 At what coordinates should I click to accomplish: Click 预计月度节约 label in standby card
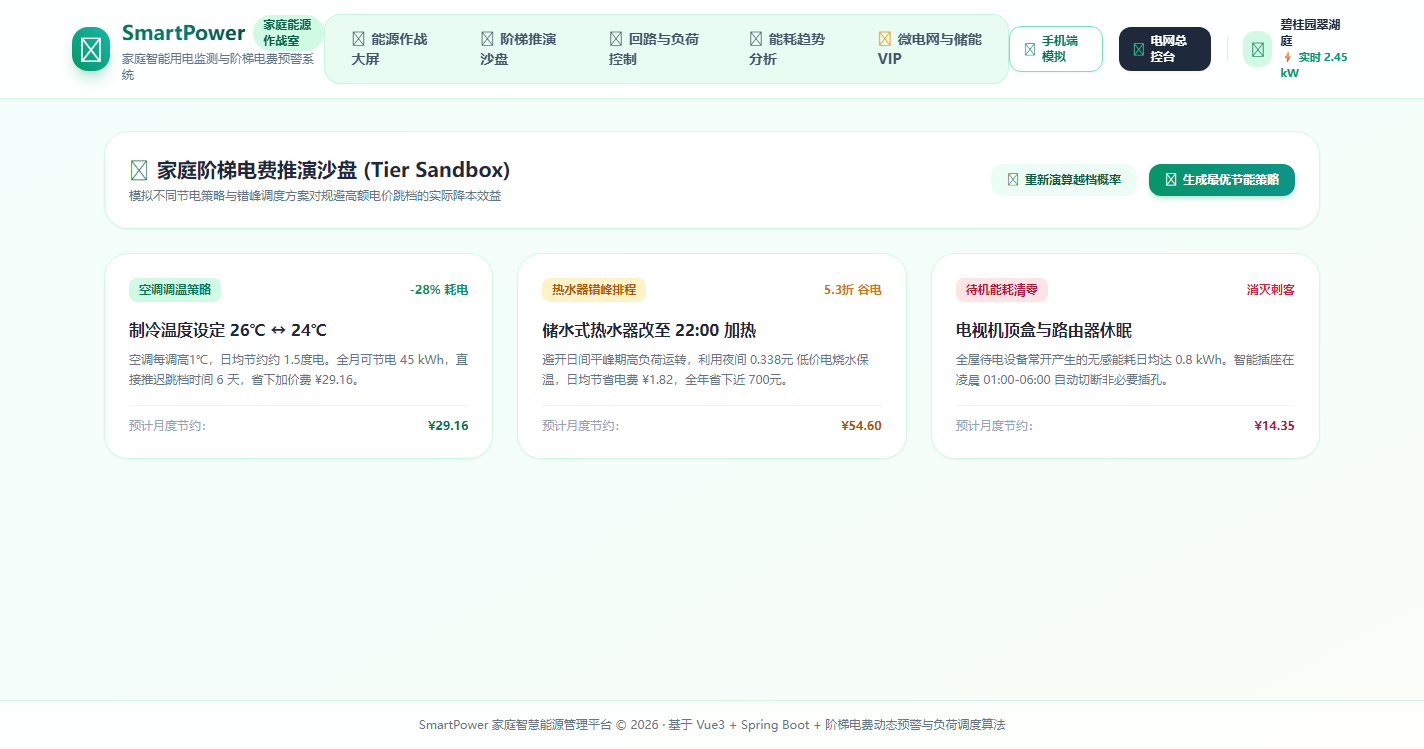[994, 426]
